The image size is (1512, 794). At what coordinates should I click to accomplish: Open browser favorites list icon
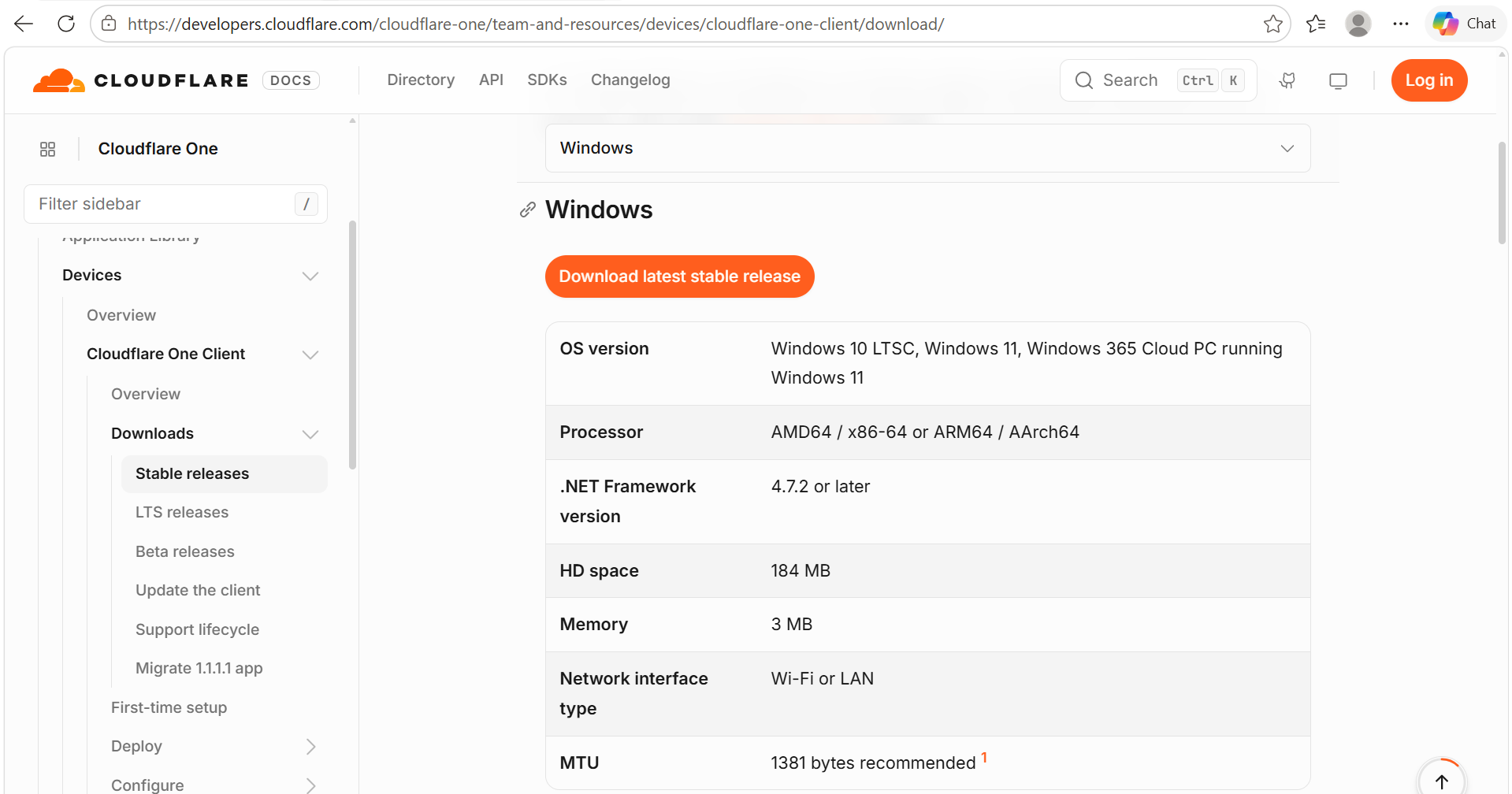click(1316, 24)
